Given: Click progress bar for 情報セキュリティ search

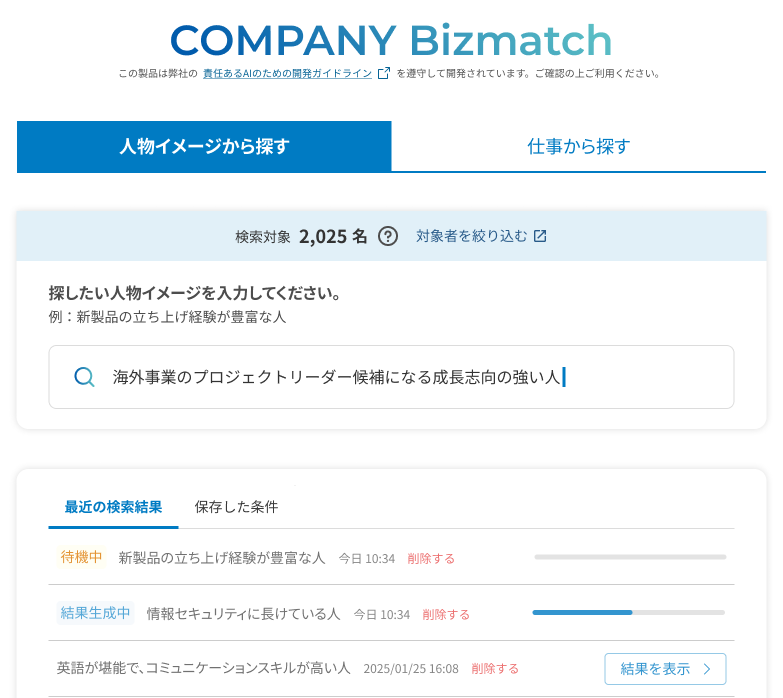Looking at the screenshot, I should [628, 612].
